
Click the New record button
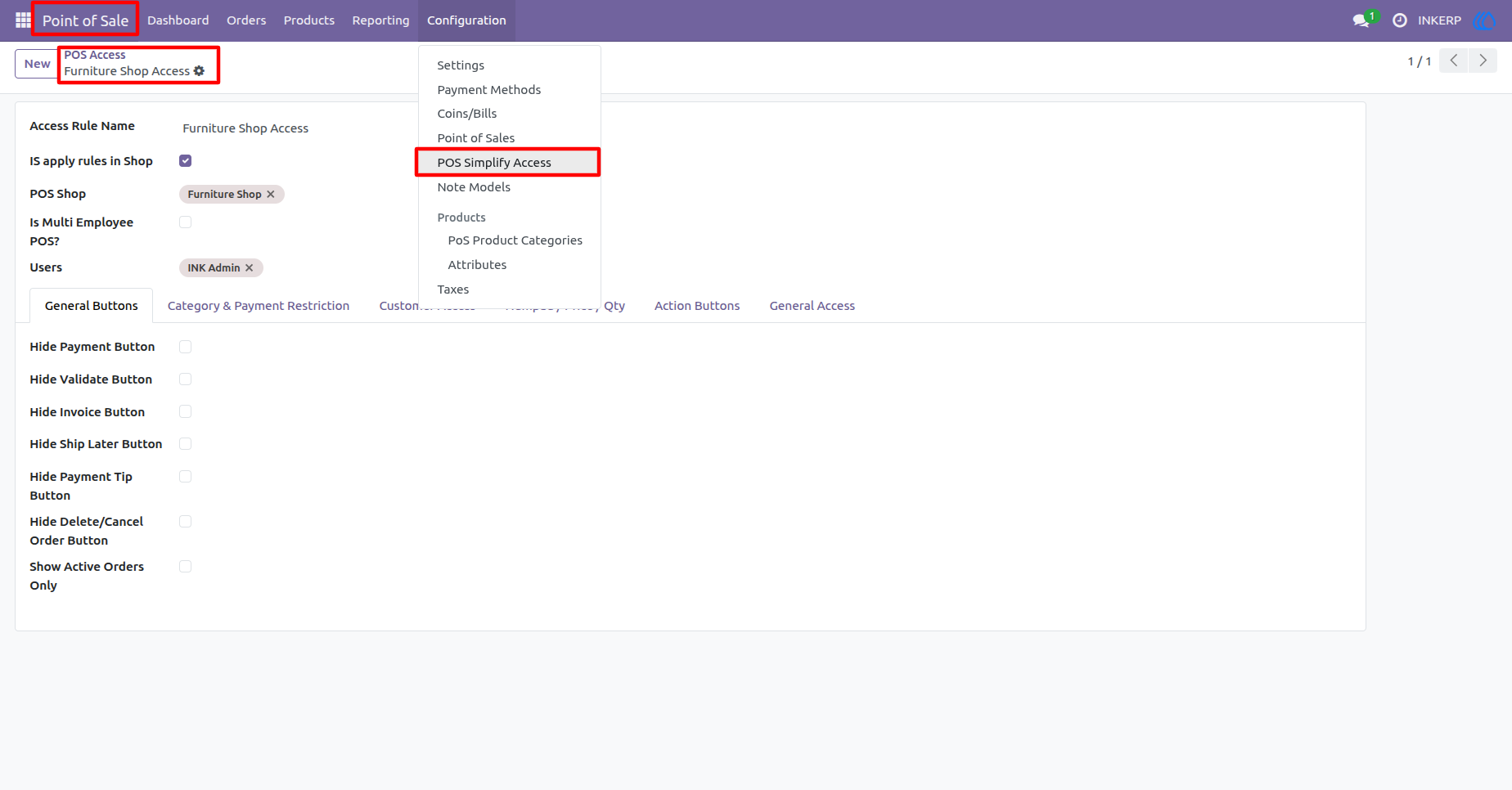coord(37,64)
